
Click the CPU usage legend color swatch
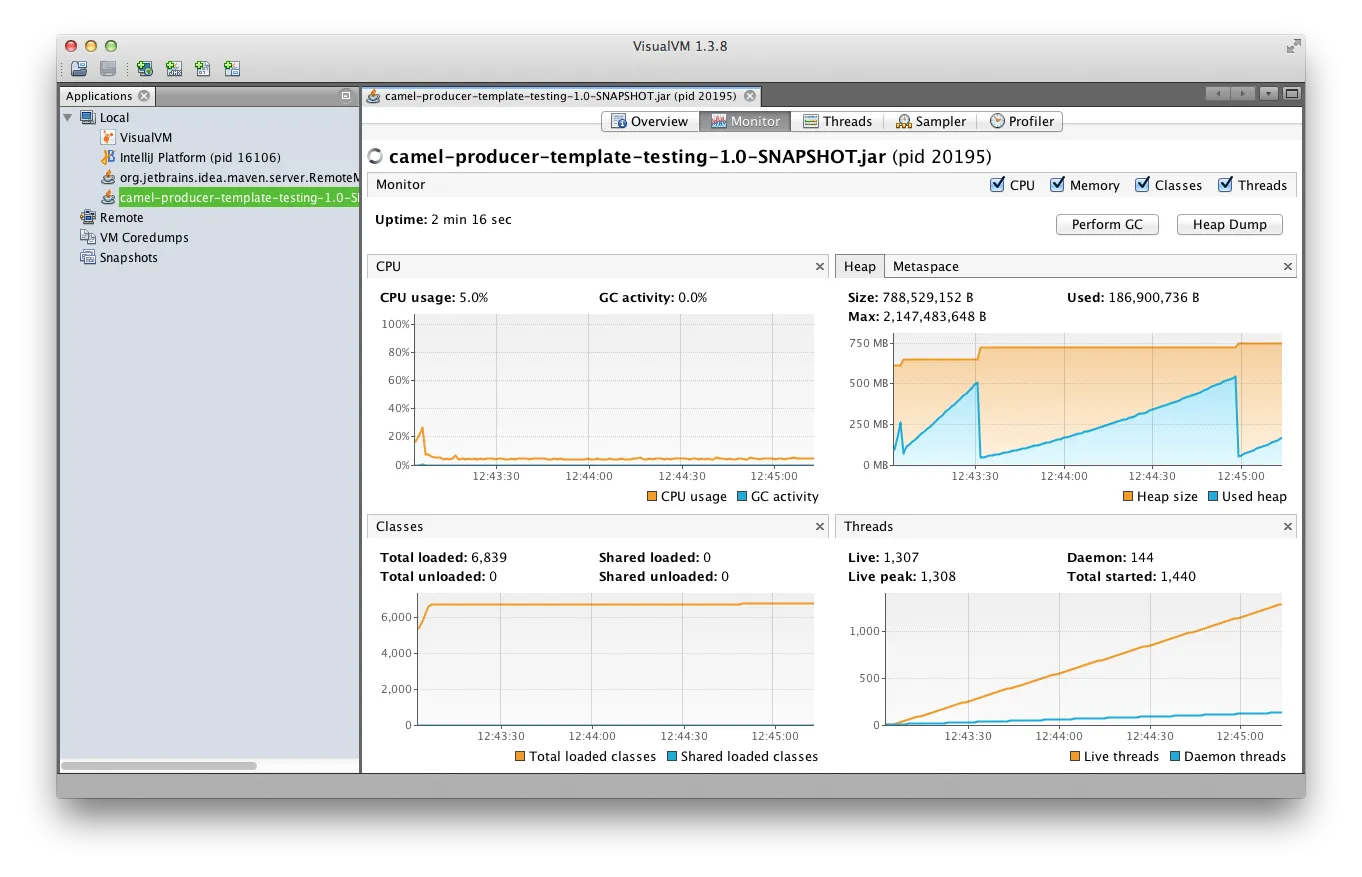click(x=652, y=497)
